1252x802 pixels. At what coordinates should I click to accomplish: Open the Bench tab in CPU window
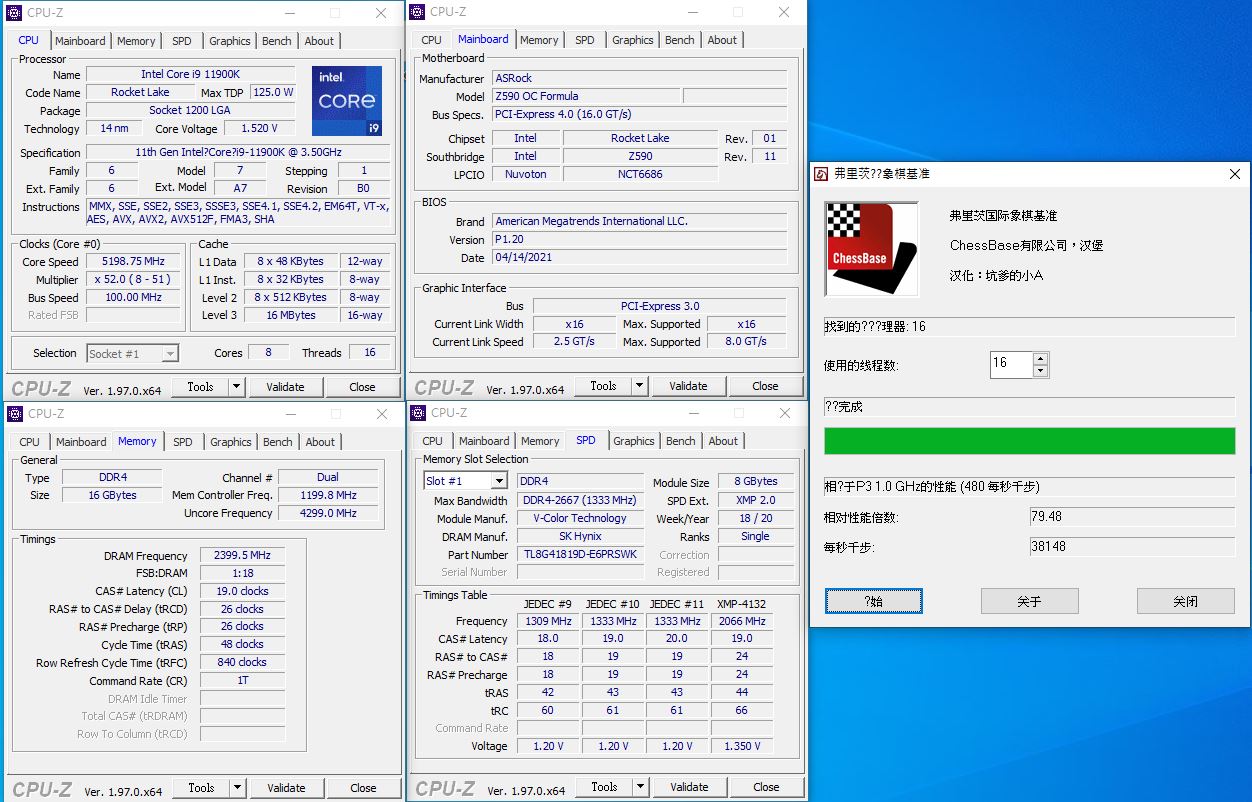(x=277, y=41)
